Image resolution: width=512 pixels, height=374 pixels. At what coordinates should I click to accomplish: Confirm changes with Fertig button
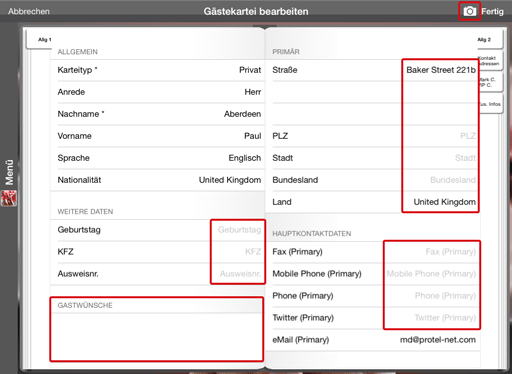(492, 11)
